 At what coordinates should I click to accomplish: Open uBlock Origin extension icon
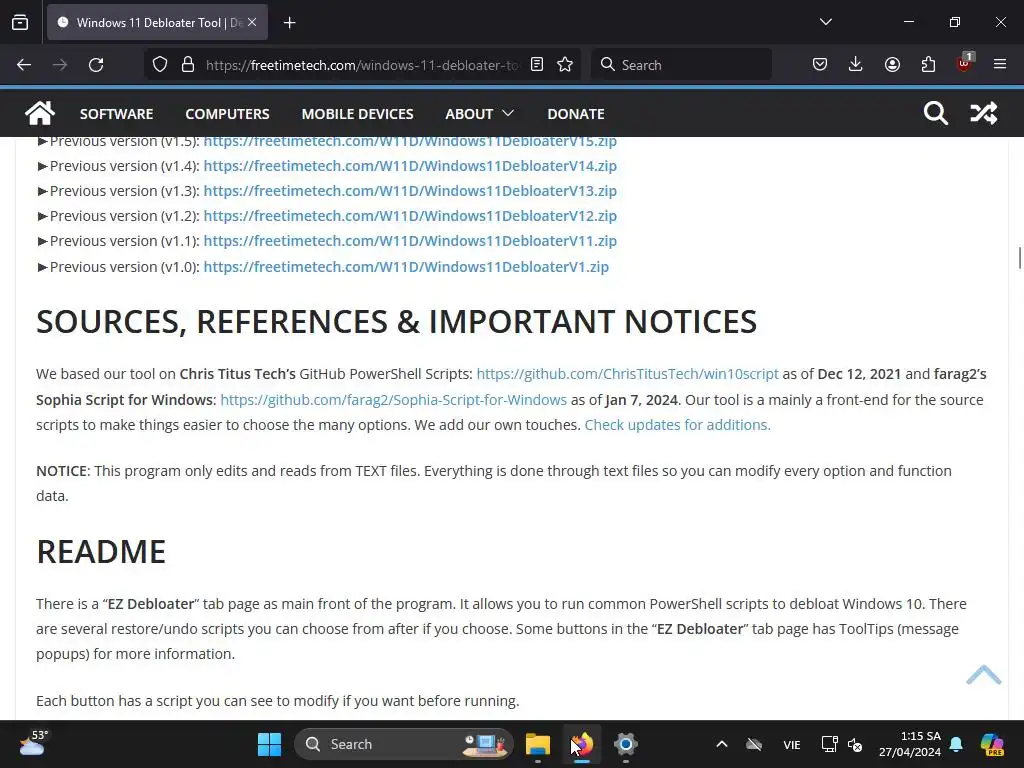(x=965, y=63)
